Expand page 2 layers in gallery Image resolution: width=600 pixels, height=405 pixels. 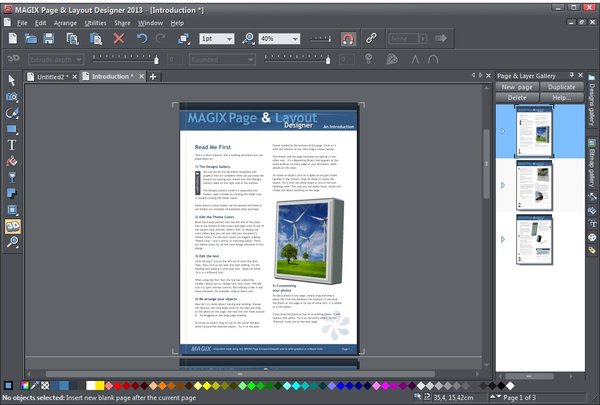pos(503,185)
